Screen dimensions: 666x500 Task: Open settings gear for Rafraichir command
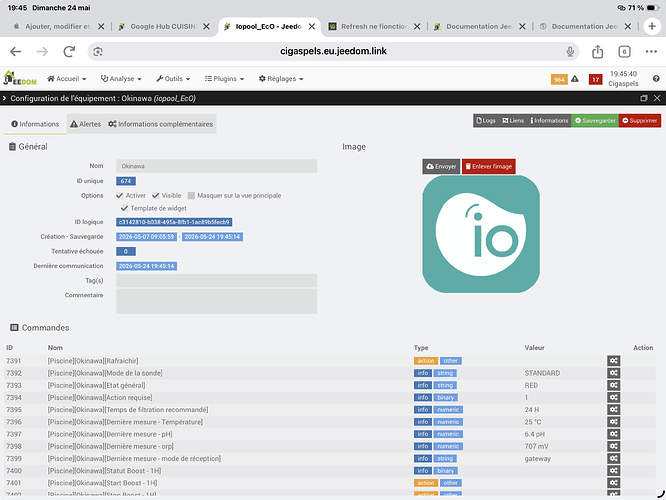[613, 361]
